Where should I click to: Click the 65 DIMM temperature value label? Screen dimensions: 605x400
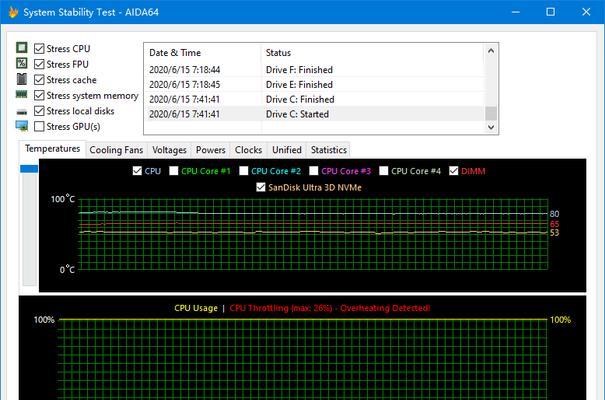click(554, 224)
